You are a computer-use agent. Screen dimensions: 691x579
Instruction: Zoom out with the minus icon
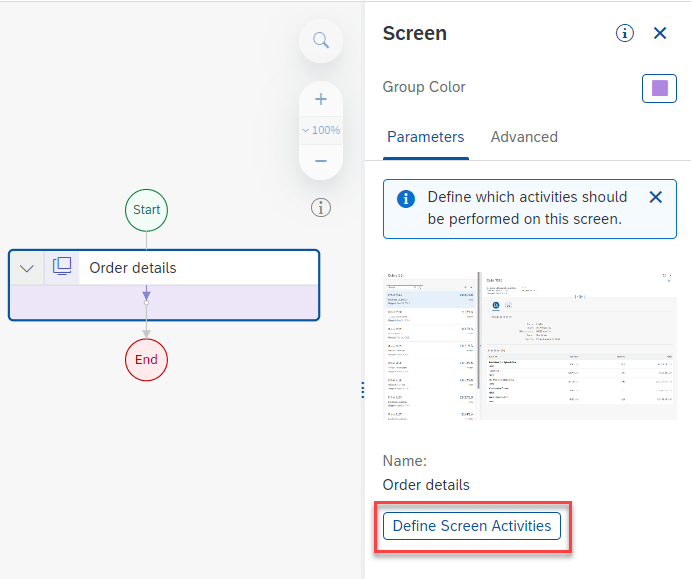click(x=321, y=160)
